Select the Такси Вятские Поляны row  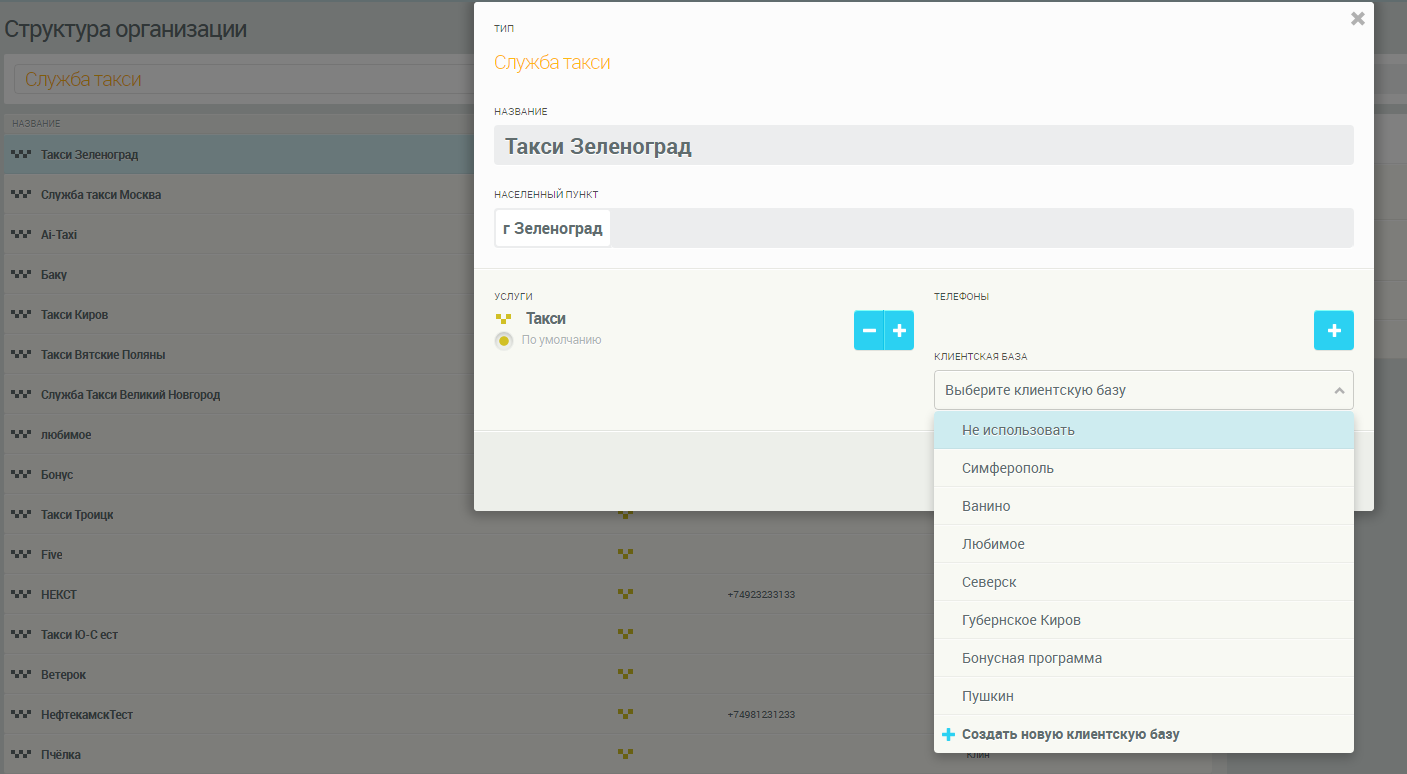(x=102, y=355)
